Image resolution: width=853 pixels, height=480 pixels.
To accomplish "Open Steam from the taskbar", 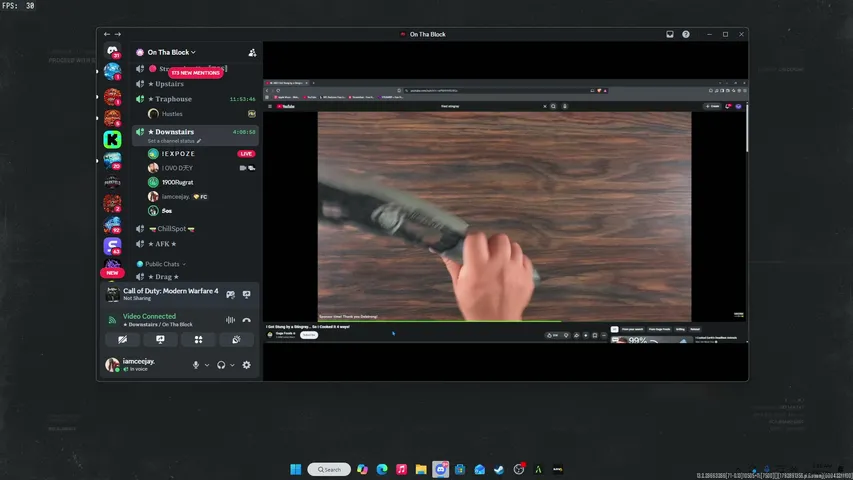I will tap(499, 469).
